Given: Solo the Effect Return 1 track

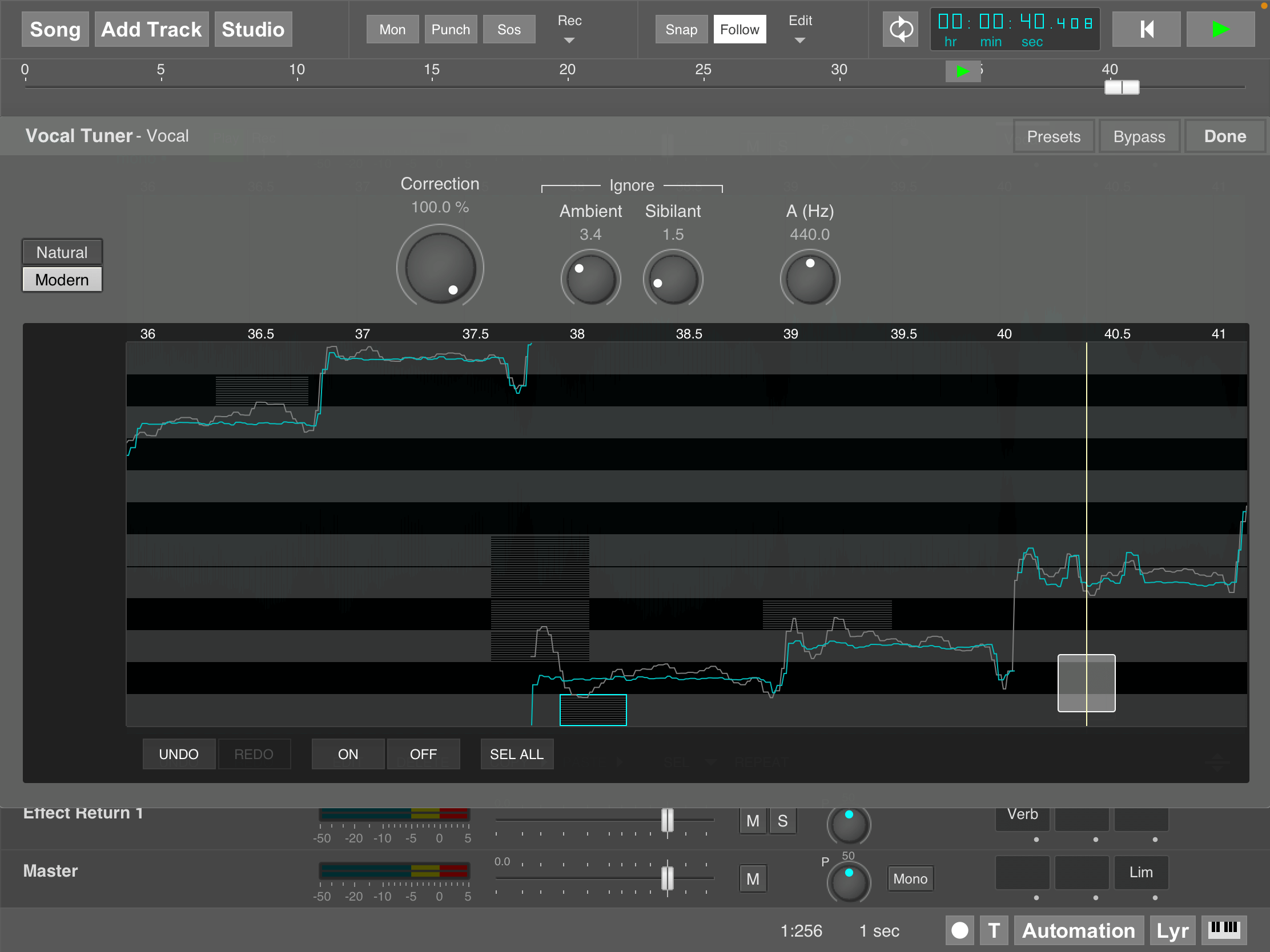Looking at the screenshot, I should tap(782, 821).
